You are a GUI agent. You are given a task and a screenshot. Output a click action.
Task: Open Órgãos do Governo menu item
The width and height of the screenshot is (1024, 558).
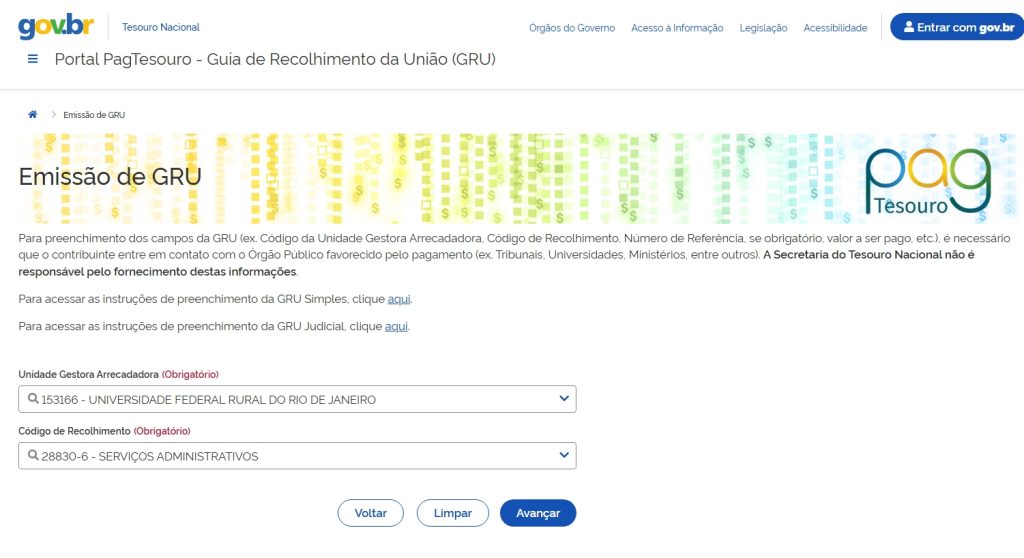pyautogui.click(x=572, y=28)
